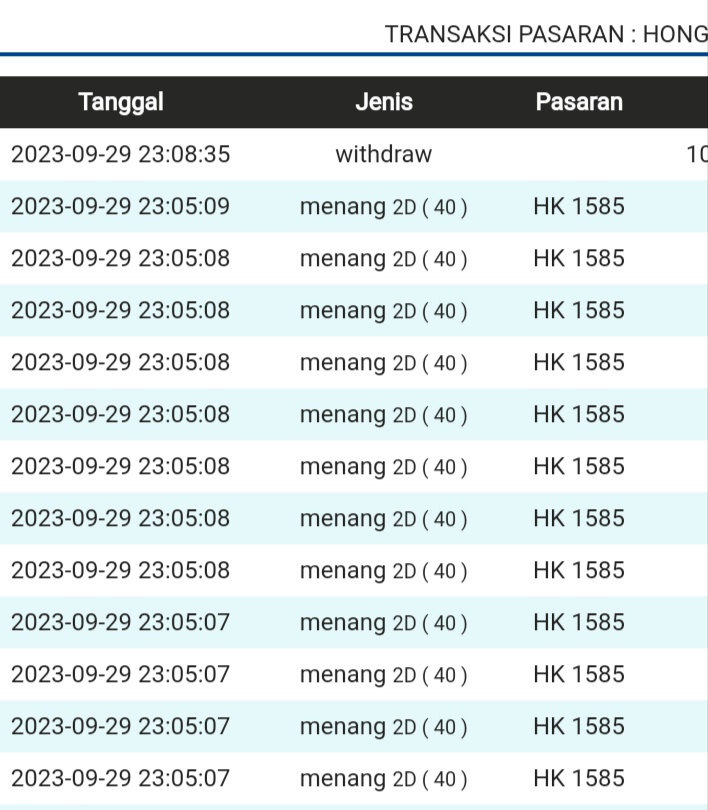The width and height of the screenshot is (708, 810).
Task: Select the 23:08:35 withdraw timestamp
Action: (x=121, y=155)
